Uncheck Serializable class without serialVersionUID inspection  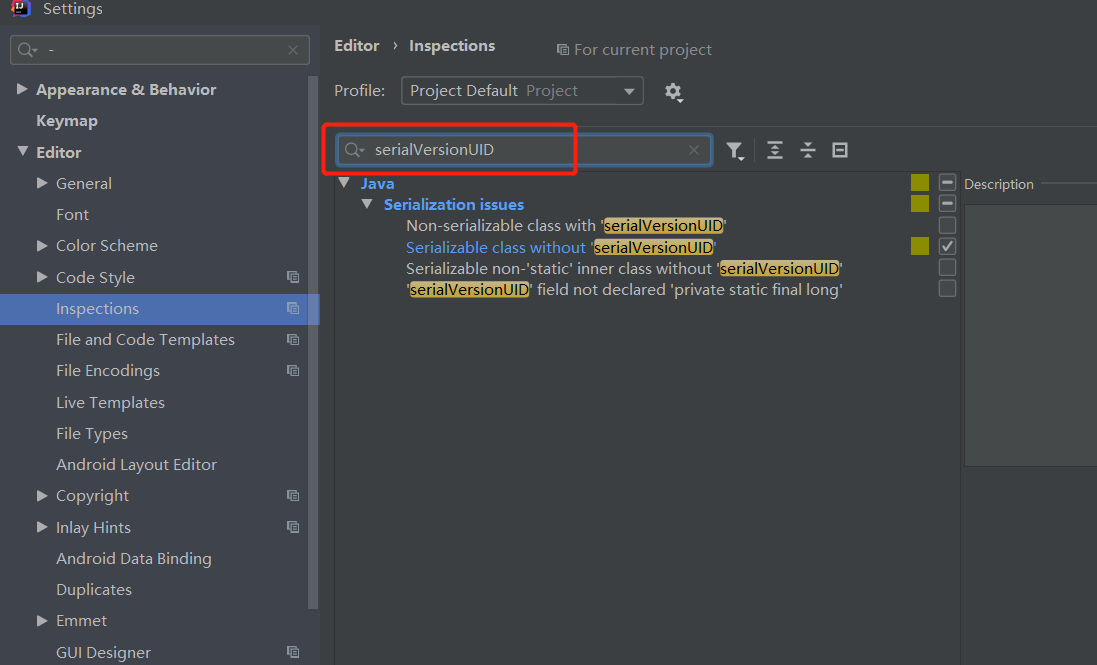coord(947,246)
